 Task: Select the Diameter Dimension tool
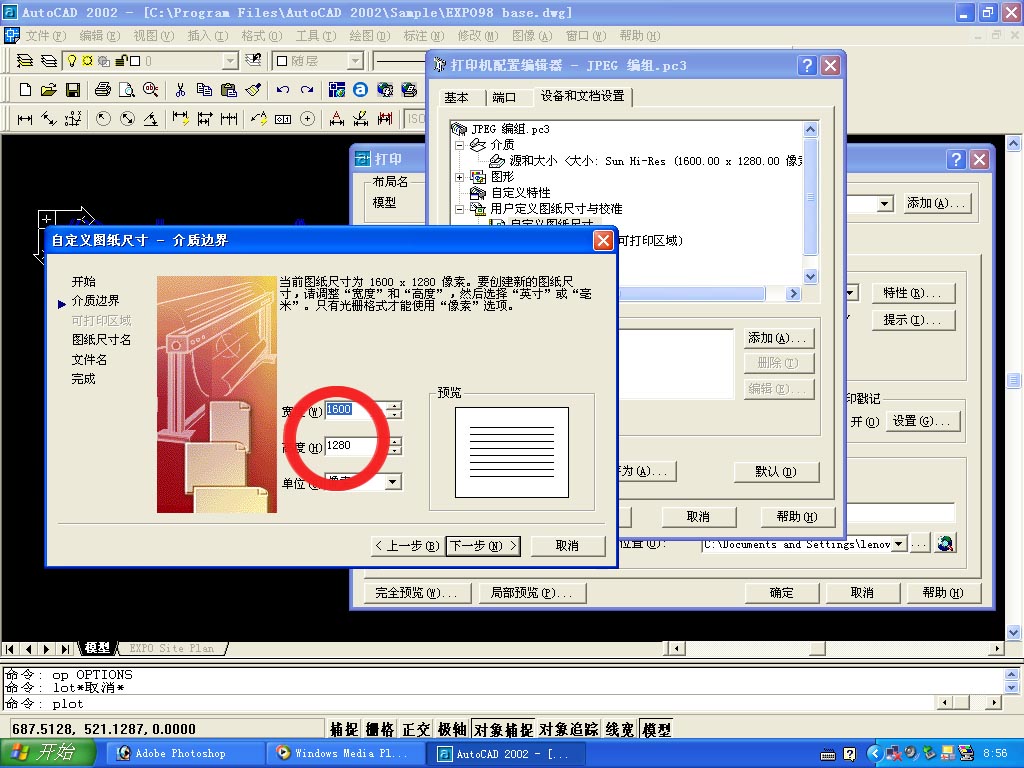tap(127, 119)
